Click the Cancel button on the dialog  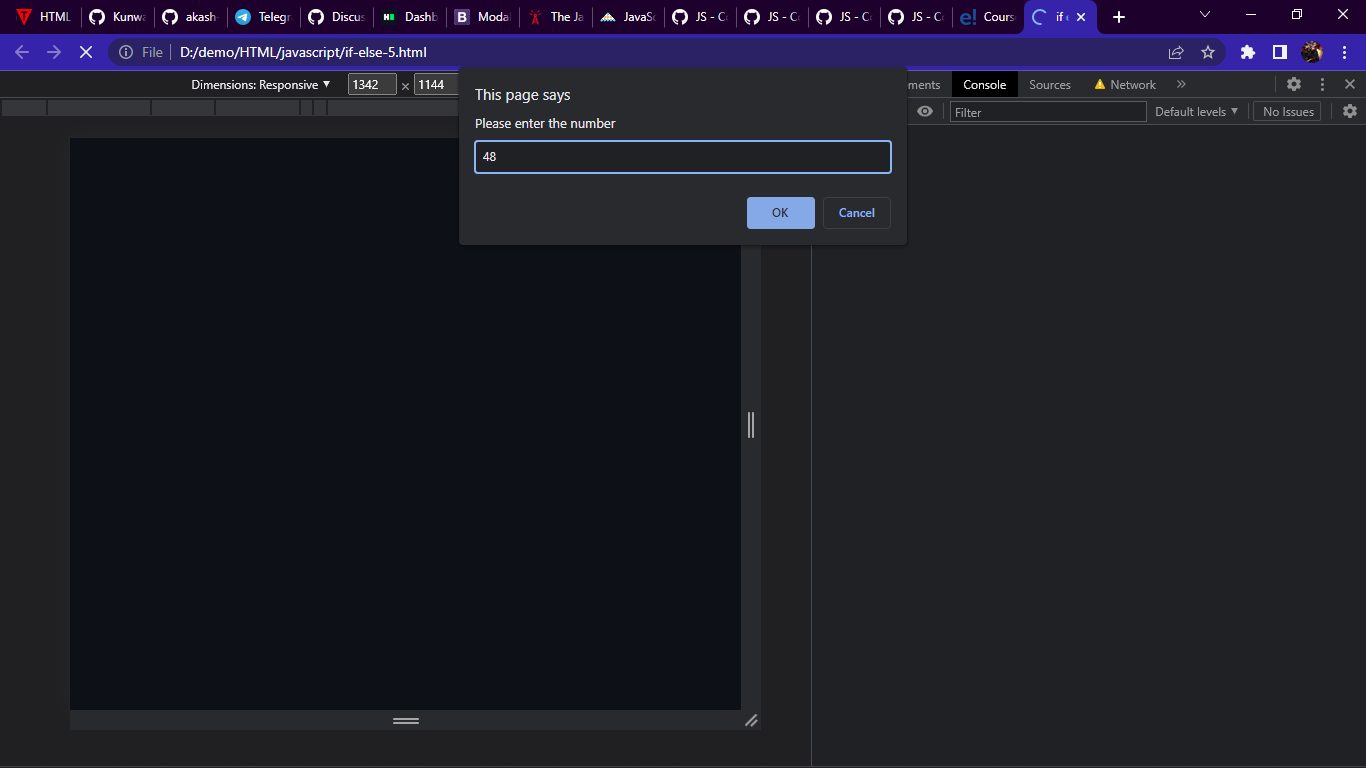point(856,212)
